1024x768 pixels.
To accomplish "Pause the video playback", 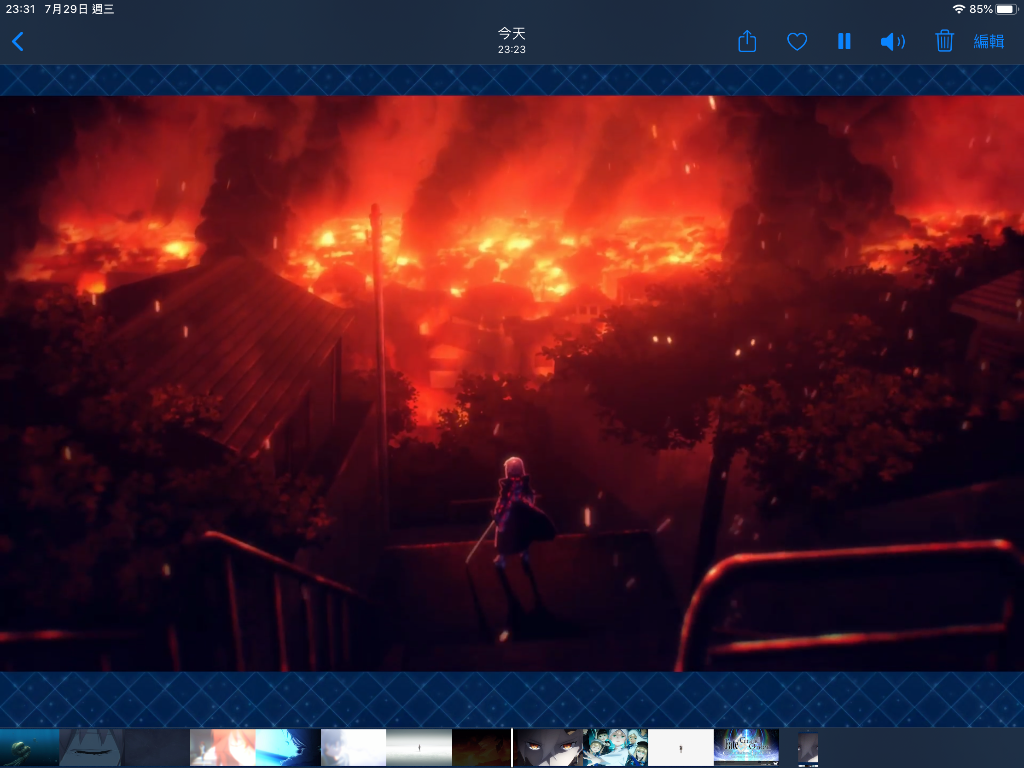I will [844, 42].
